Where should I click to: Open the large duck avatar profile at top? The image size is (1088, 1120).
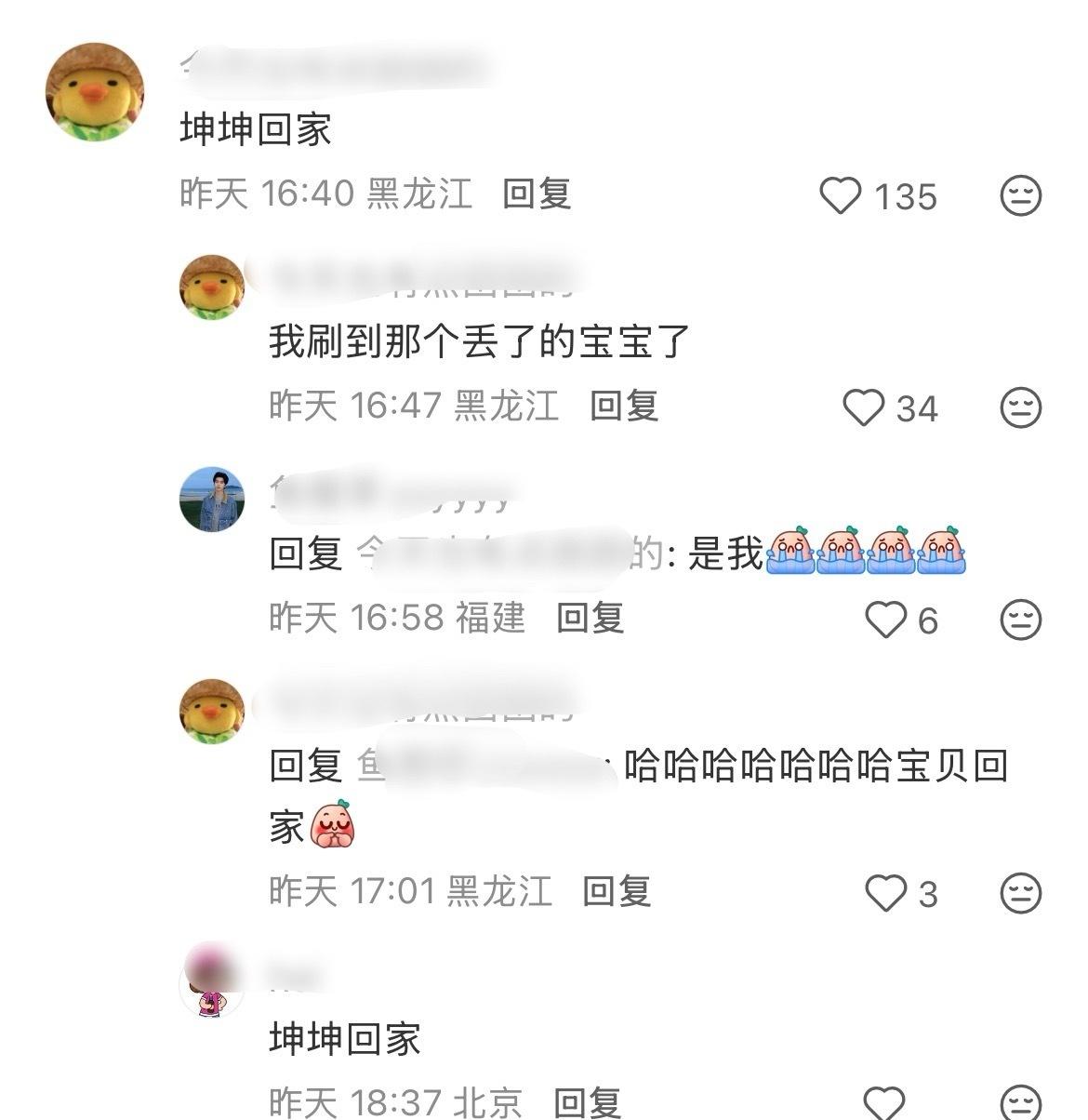pyautogui.click(x=94, y=91)
